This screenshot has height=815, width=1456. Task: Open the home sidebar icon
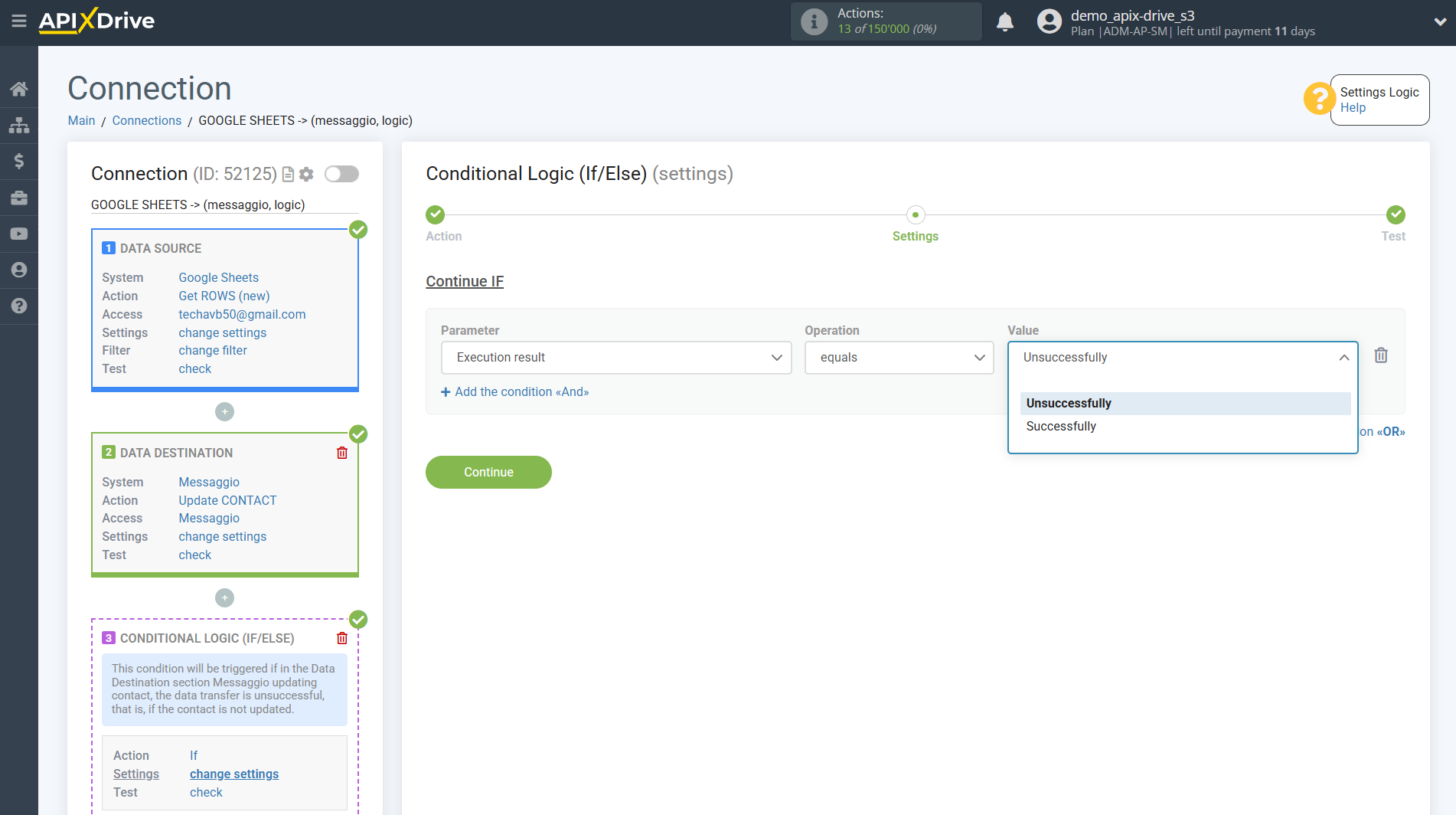coord(19,89)
